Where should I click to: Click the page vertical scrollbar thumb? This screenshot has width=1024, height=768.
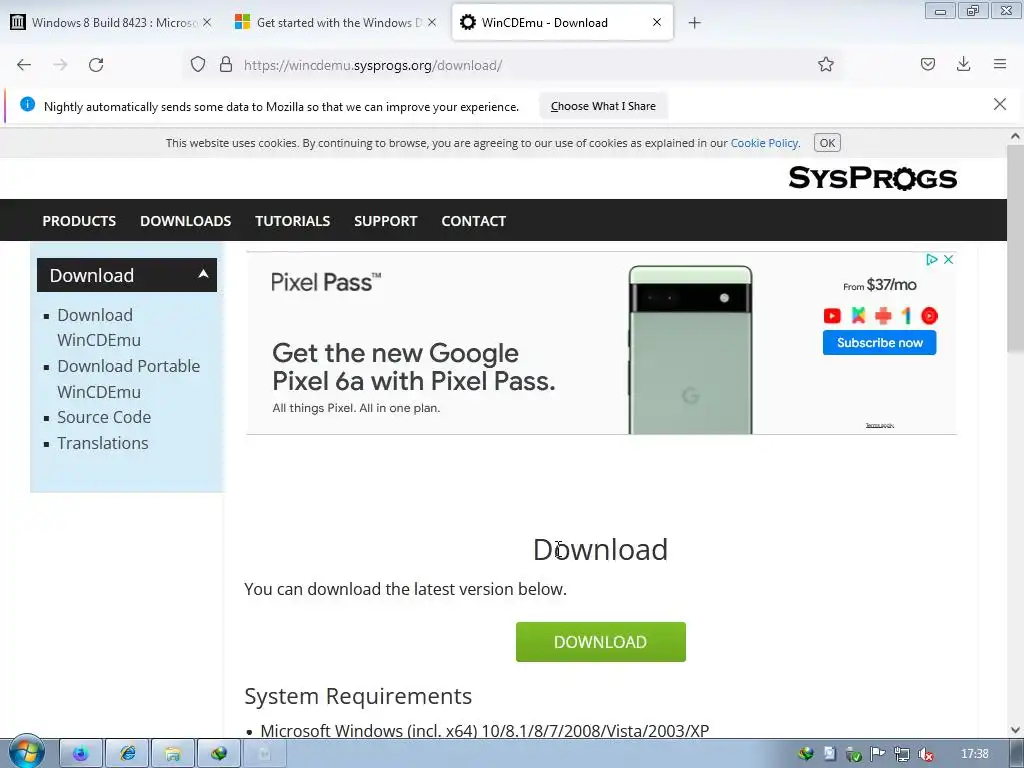1015,248
